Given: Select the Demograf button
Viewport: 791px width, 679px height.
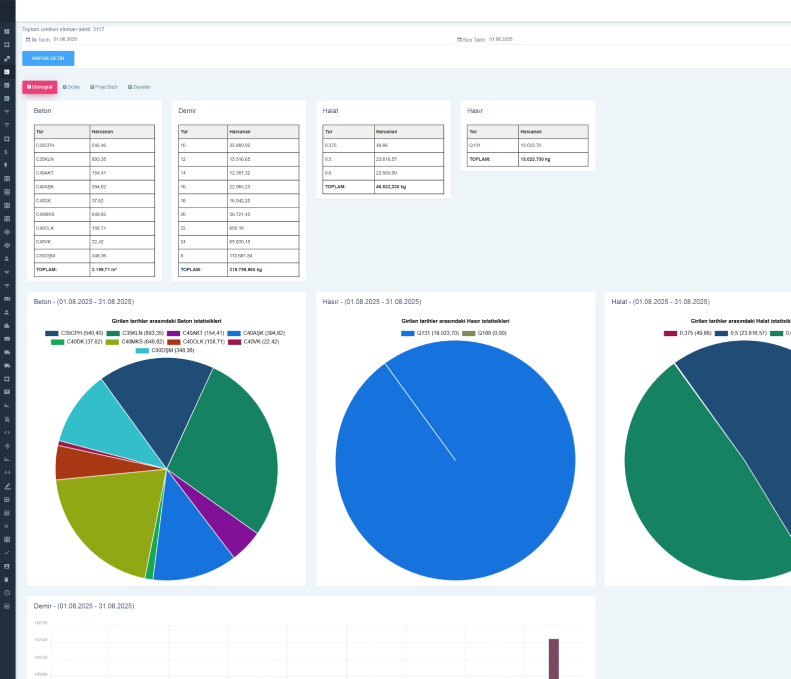Looking at the screenshot, I should pos(39,87).
